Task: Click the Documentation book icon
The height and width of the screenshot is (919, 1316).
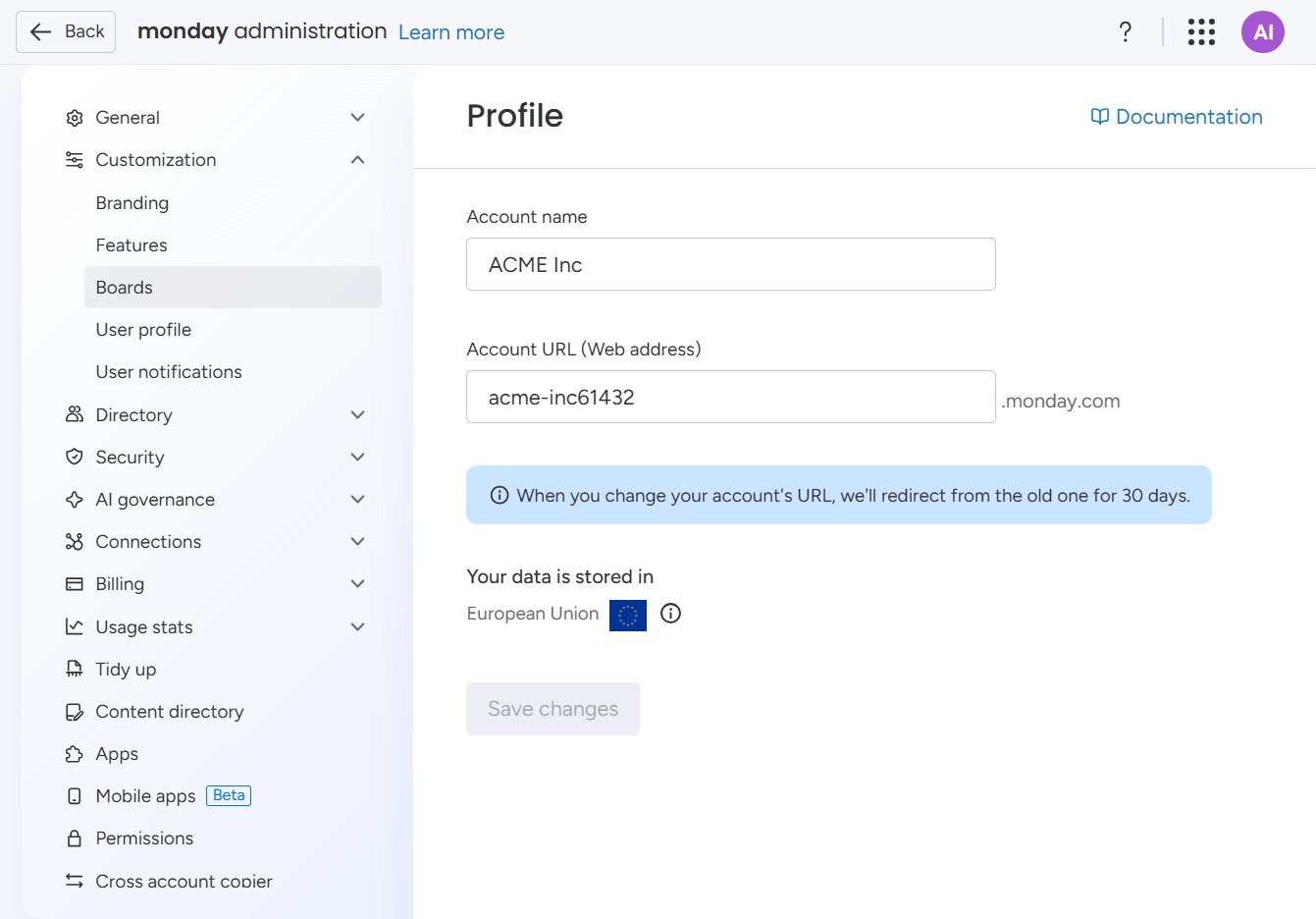Action: pos(1100,117)
